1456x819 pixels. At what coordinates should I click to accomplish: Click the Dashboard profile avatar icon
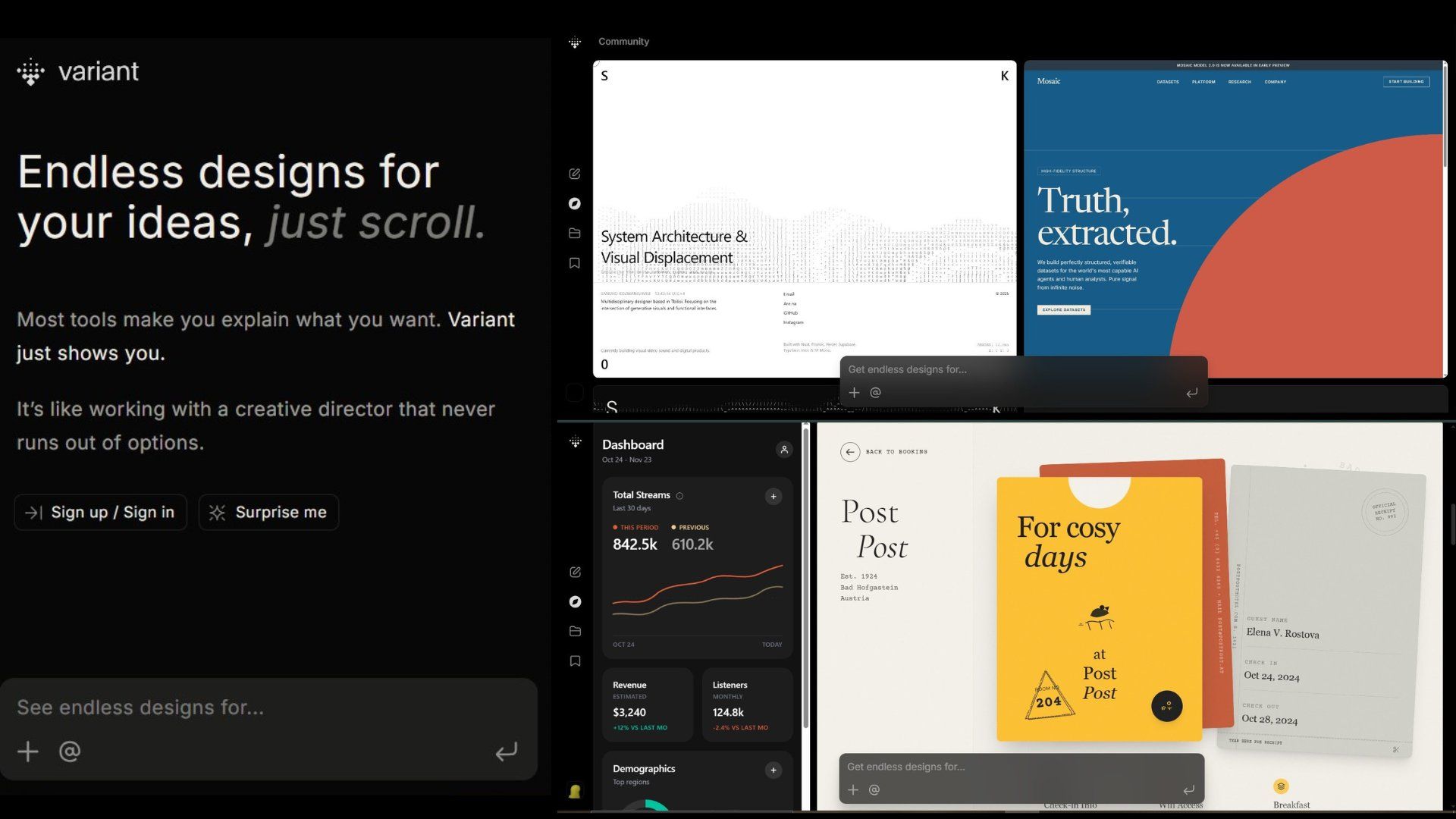784,450
